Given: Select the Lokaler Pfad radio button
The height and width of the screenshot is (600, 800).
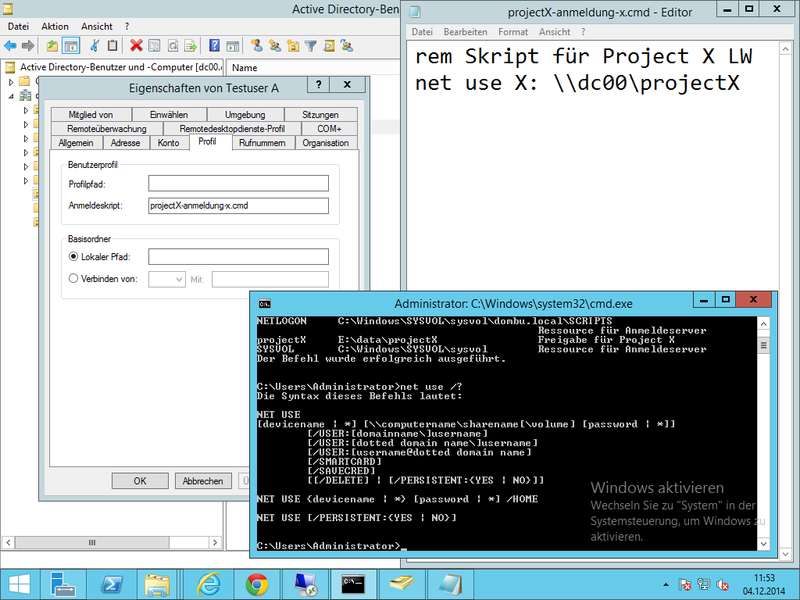Looking at the screenshot, I should click(x=74, y=257).
